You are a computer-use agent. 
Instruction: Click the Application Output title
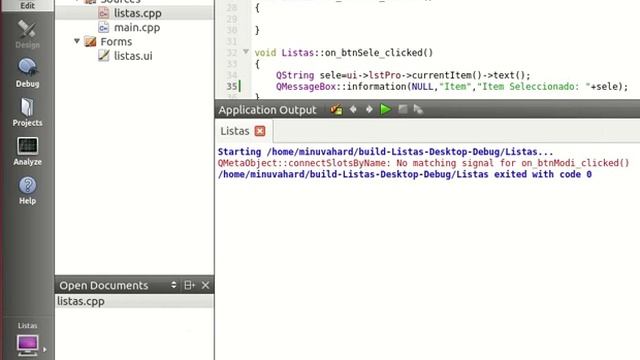pyautogui.click(x=267, y=110)
